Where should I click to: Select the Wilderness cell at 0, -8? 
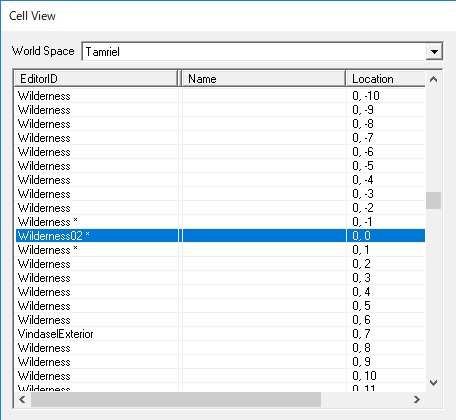point(220,124)
